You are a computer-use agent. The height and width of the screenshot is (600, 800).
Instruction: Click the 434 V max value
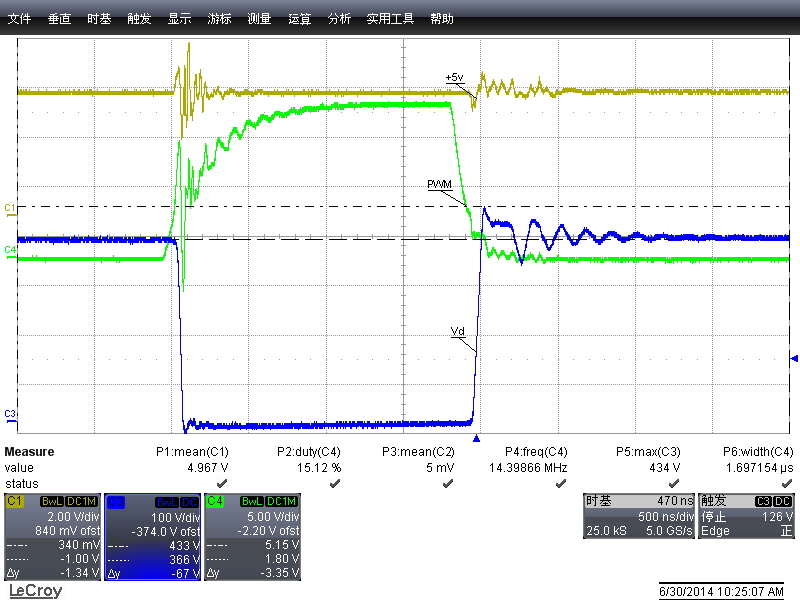pyautogui.click(x=665, y=468)
